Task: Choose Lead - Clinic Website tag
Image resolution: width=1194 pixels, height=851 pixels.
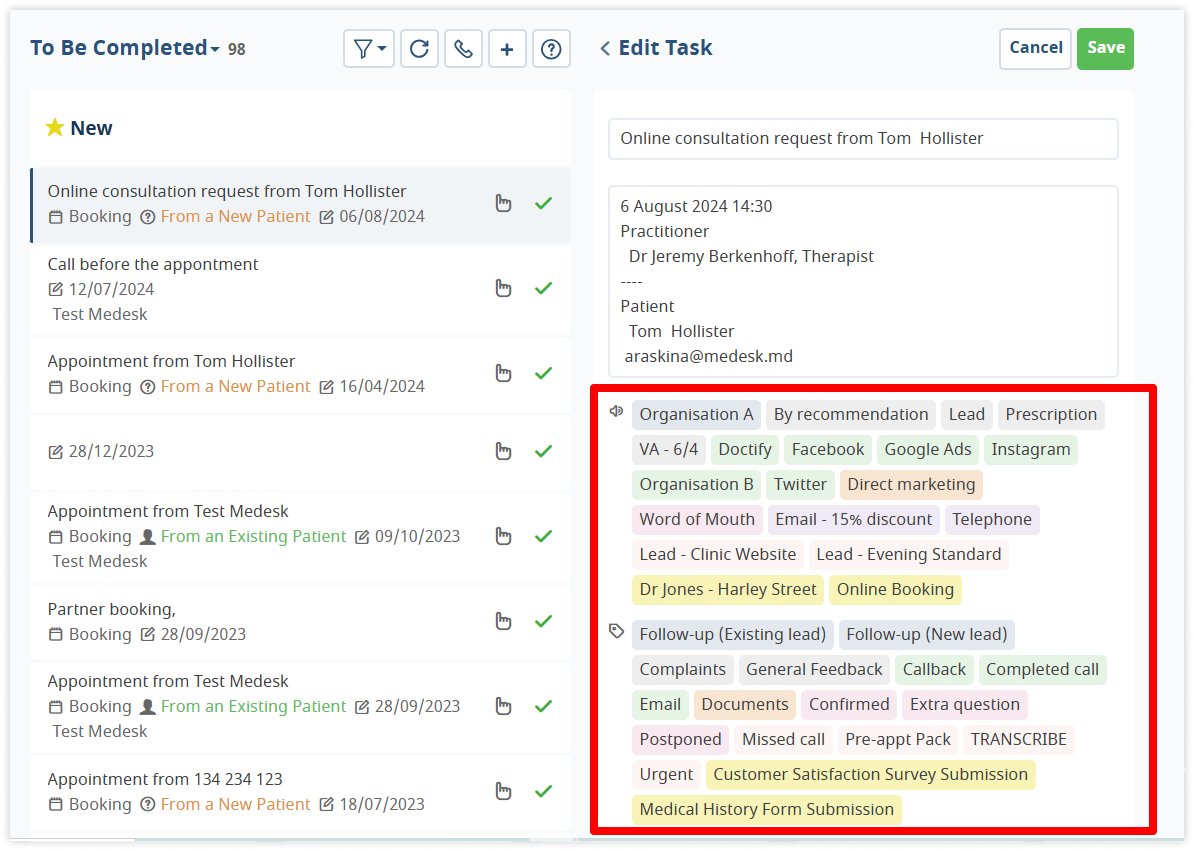Action: pos(717,555)
